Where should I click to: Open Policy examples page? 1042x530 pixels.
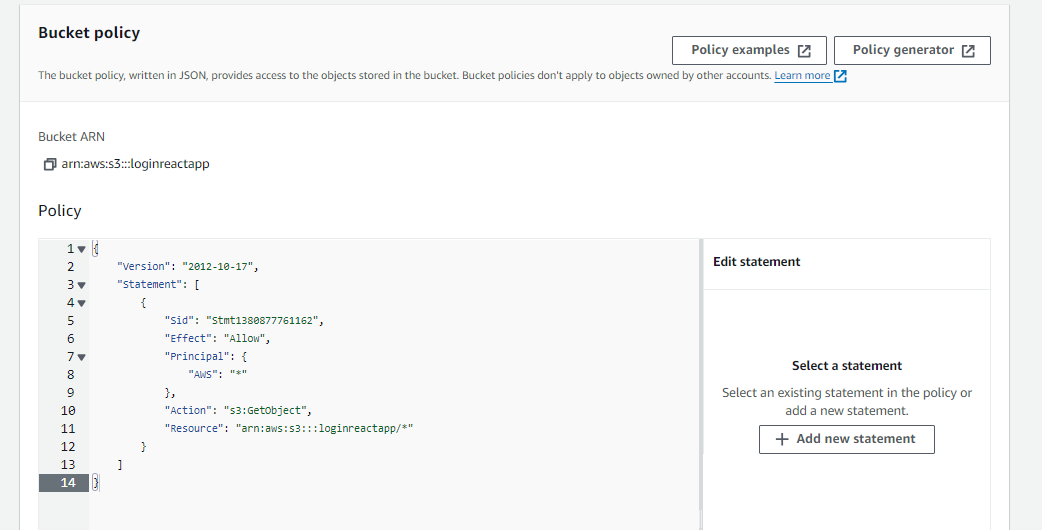click(x=740, y=50)
